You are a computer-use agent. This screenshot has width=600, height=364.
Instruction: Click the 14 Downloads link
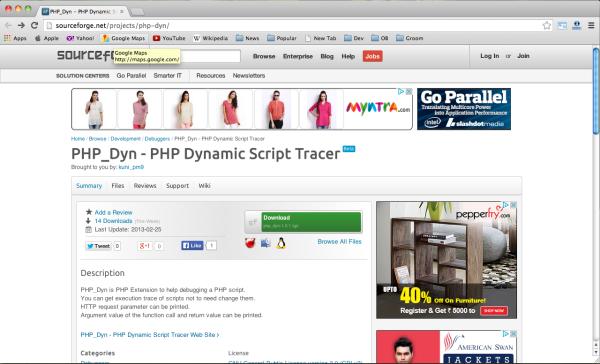113,221
